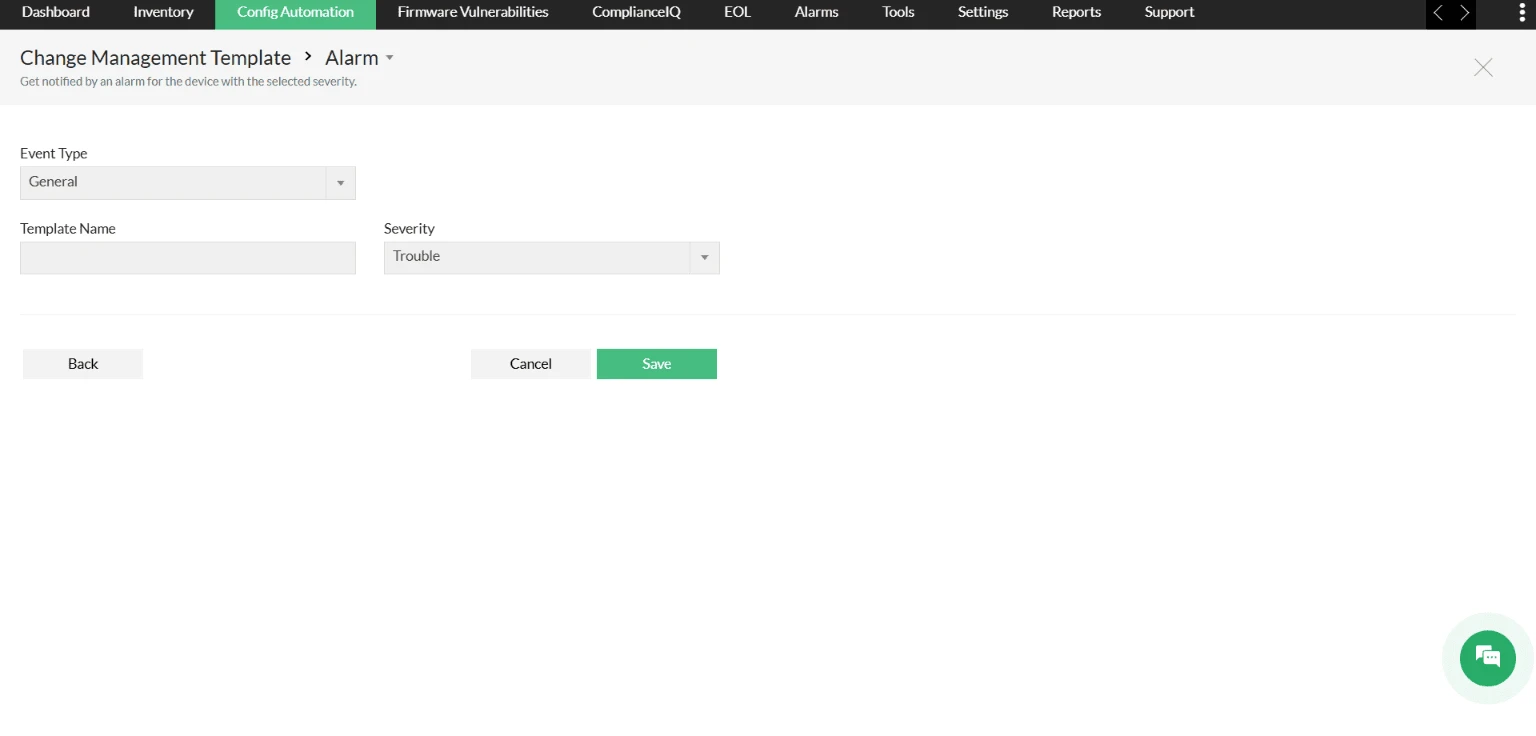
Task: View the Reports tab
Action: pyautogui.click(x=1076, y=13)
